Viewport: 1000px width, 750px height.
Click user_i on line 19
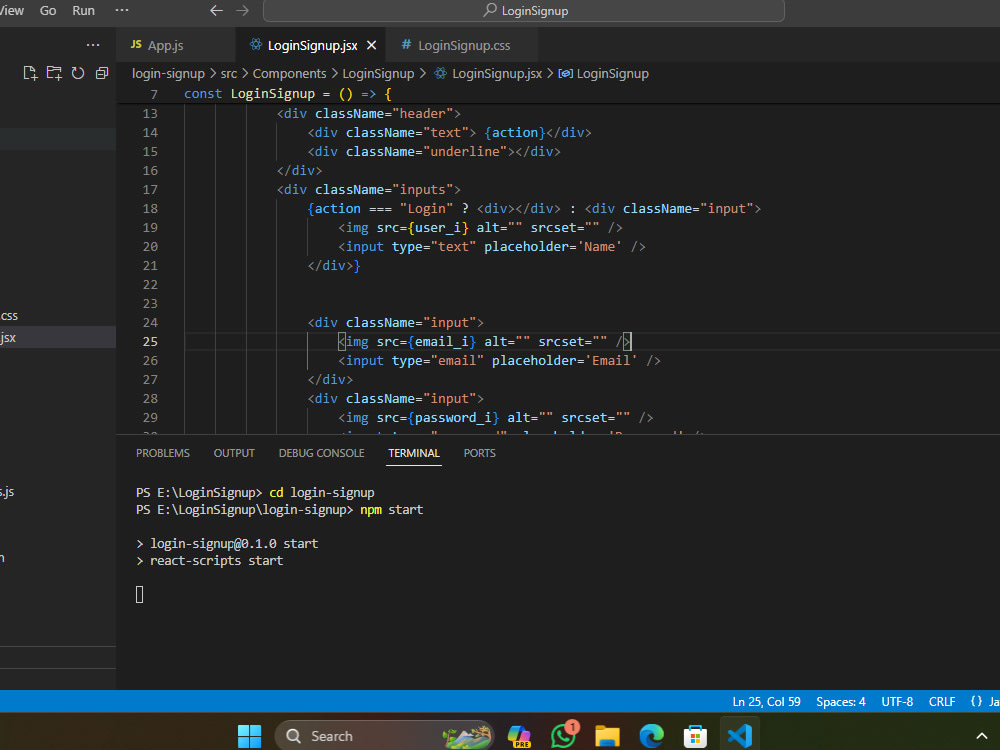[438, 228]
